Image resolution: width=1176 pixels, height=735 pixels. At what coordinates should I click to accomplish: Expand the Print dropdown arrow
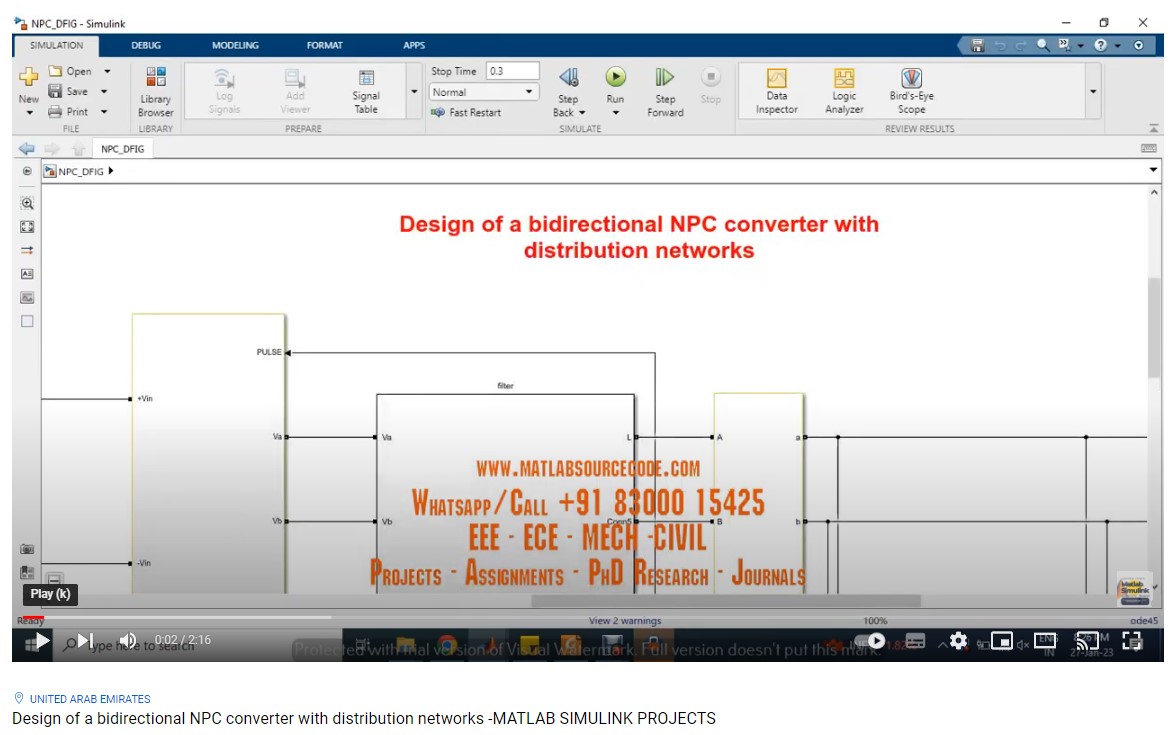tap(104, 111)
